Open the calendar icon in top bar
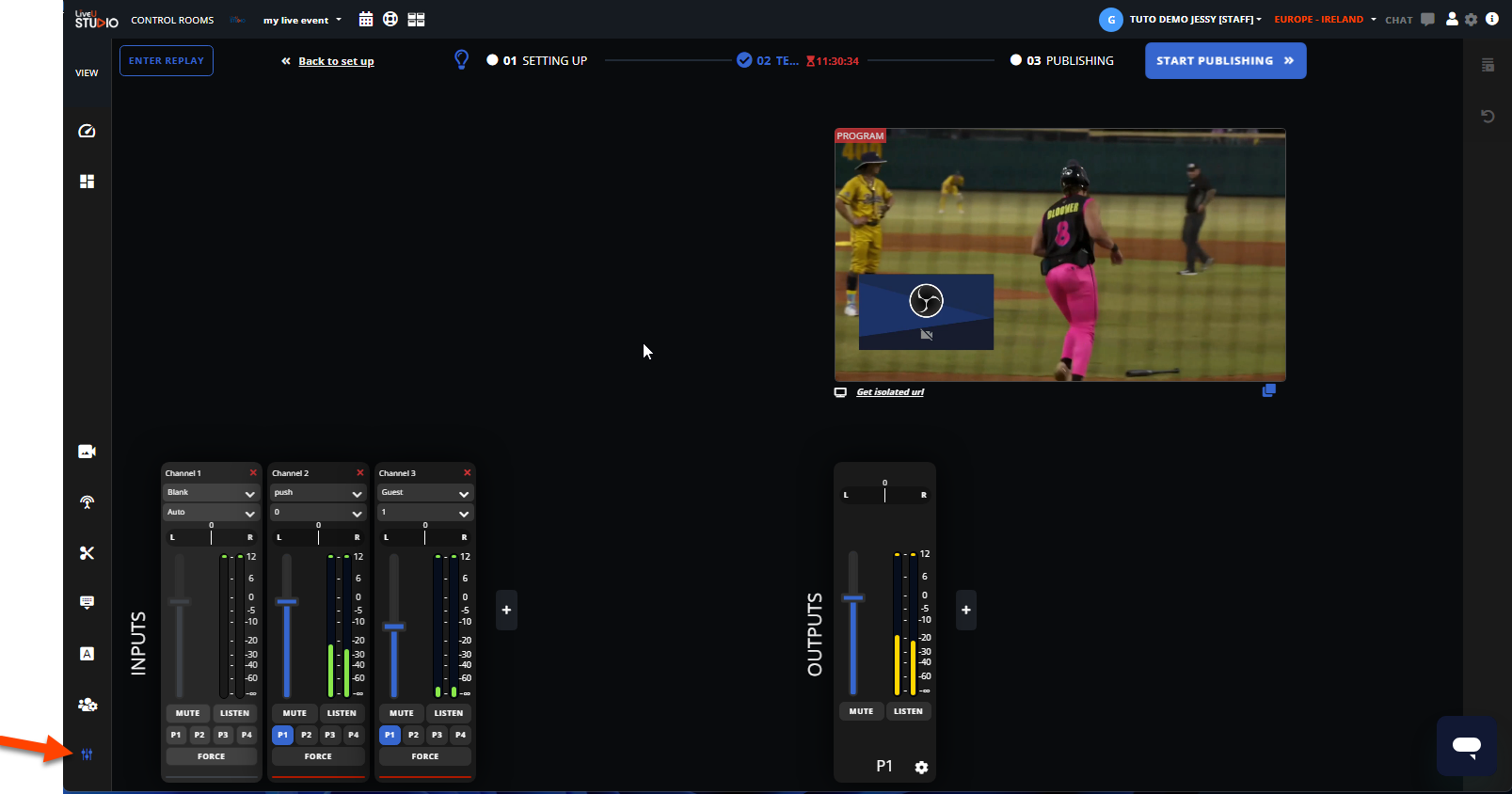This screenshot has height=794, width=1512. [366, 20]
